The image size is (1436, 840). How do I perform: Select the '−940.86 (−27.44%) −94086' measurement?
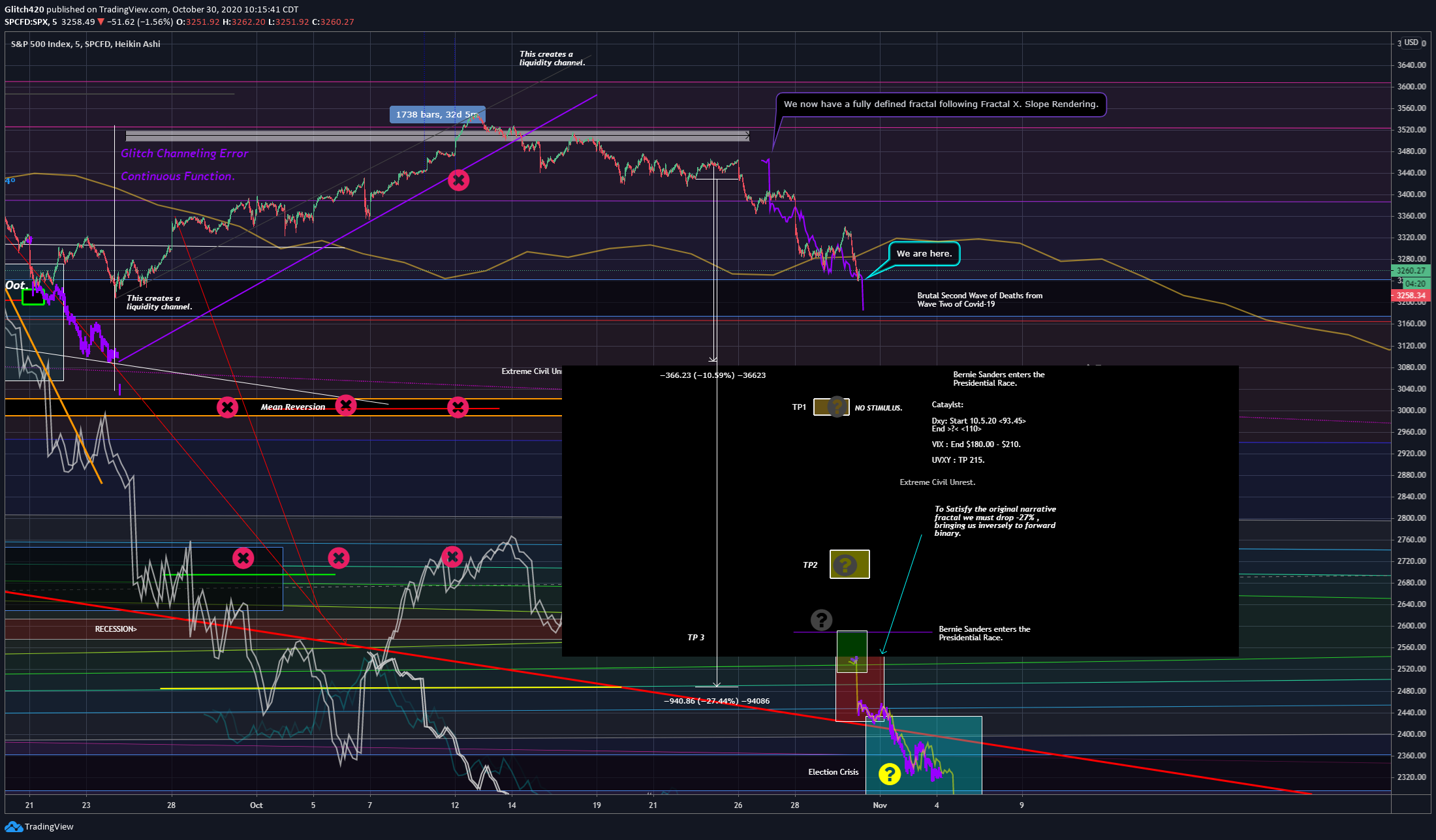(717, 701)
